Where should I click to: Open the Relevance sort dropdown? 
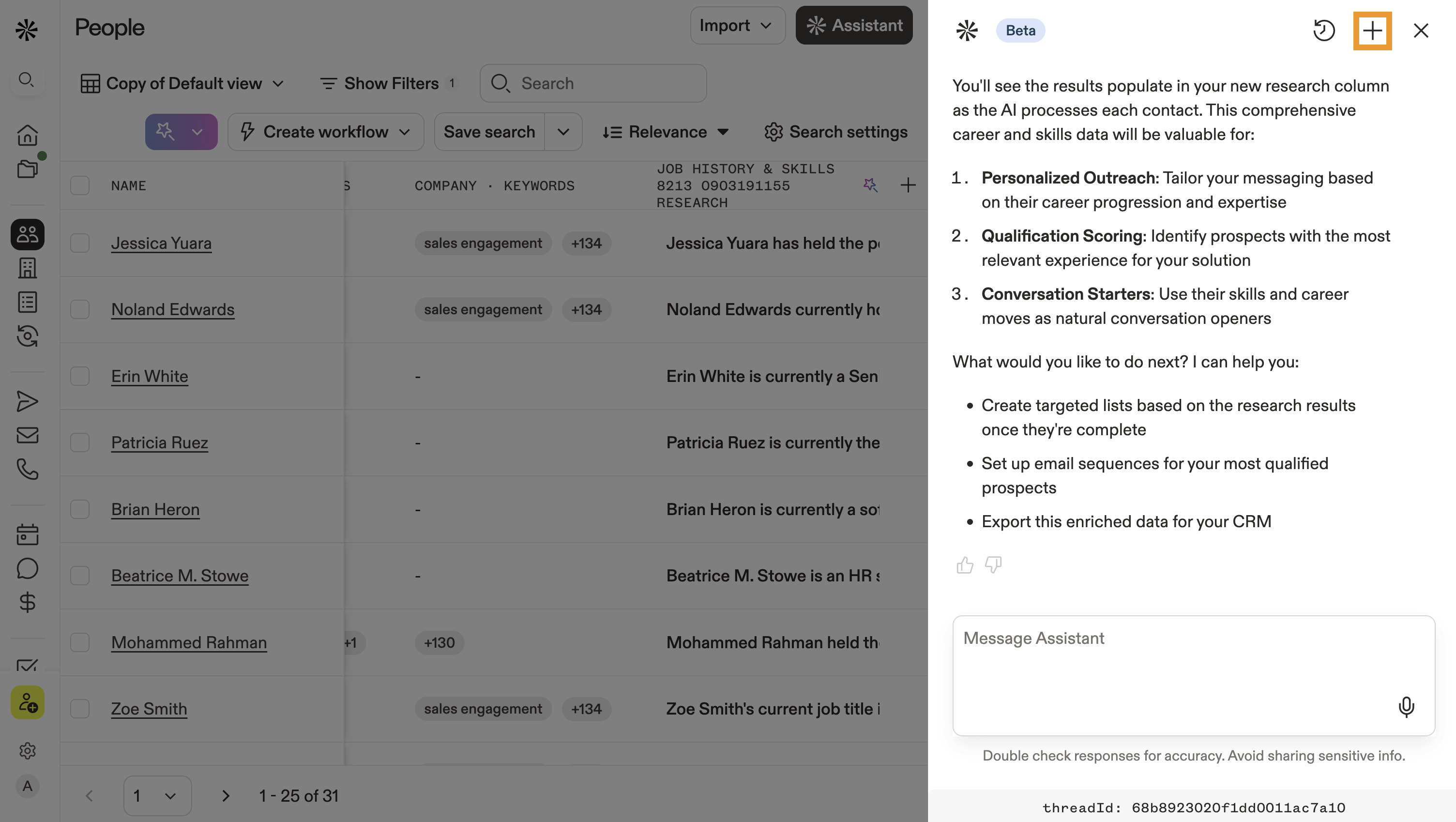(665, 132)
